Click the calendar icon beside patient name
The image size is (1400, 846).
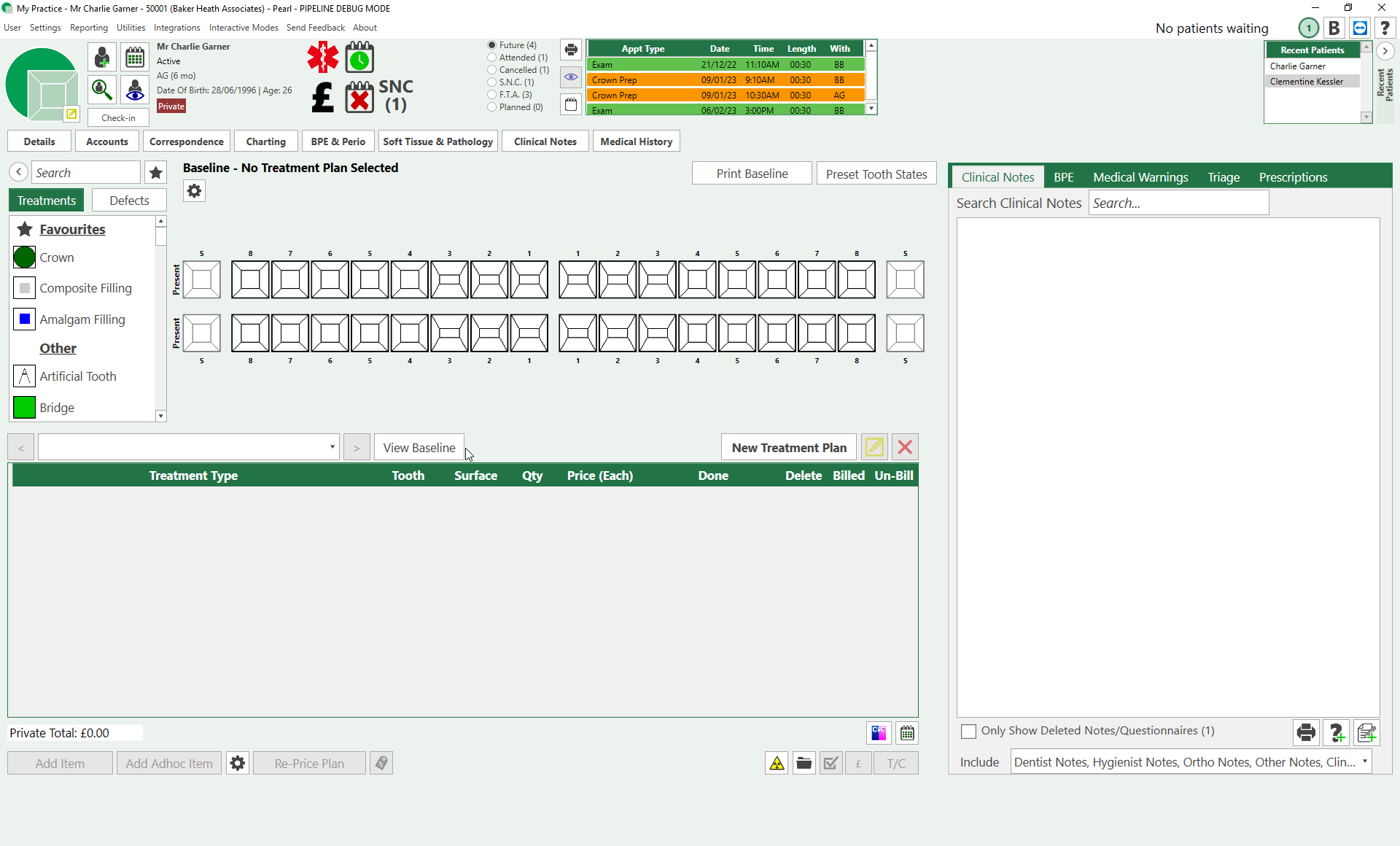pyautogui.click(x=135, y=58)
